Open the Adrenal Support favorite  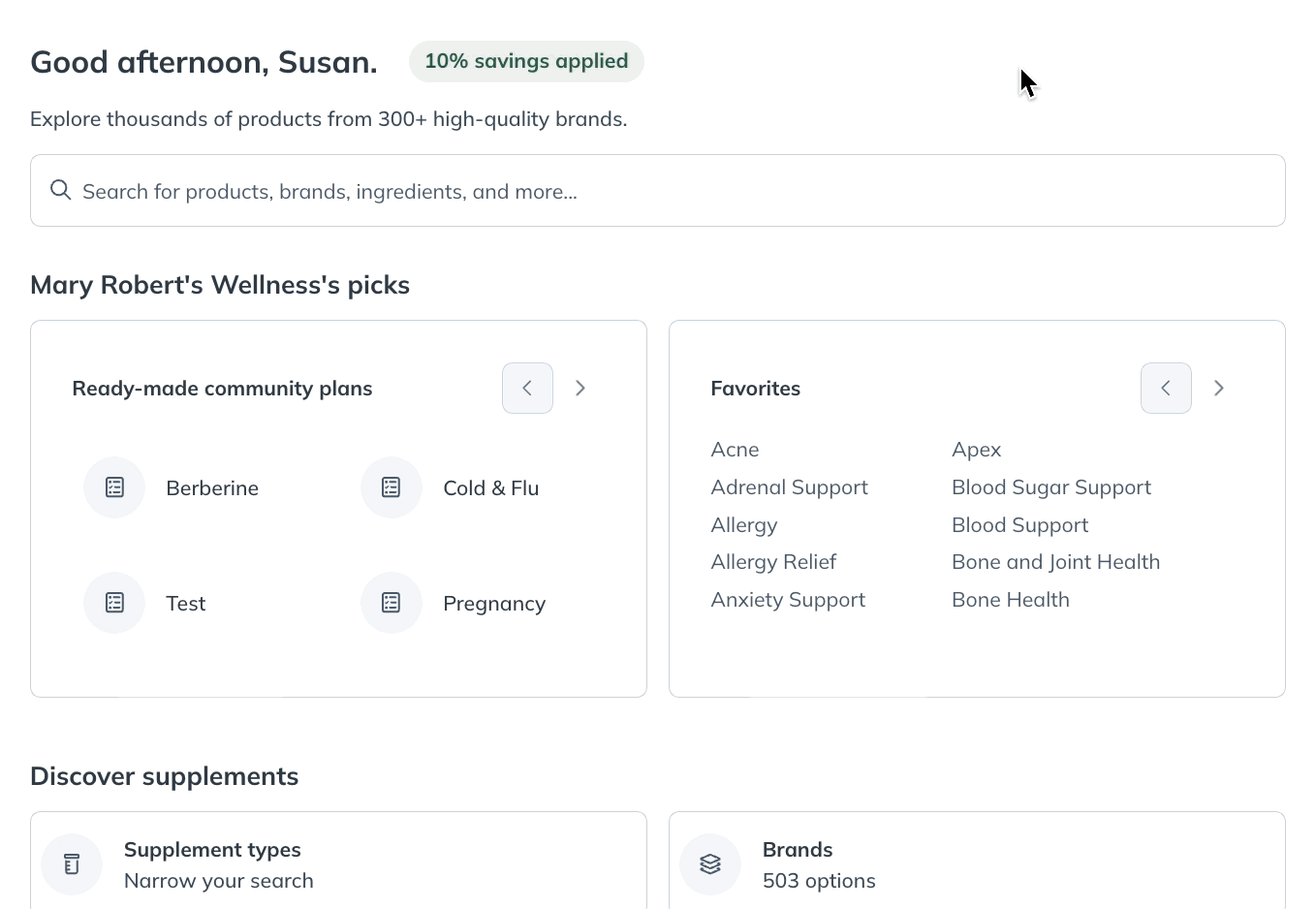coord(789,487)
